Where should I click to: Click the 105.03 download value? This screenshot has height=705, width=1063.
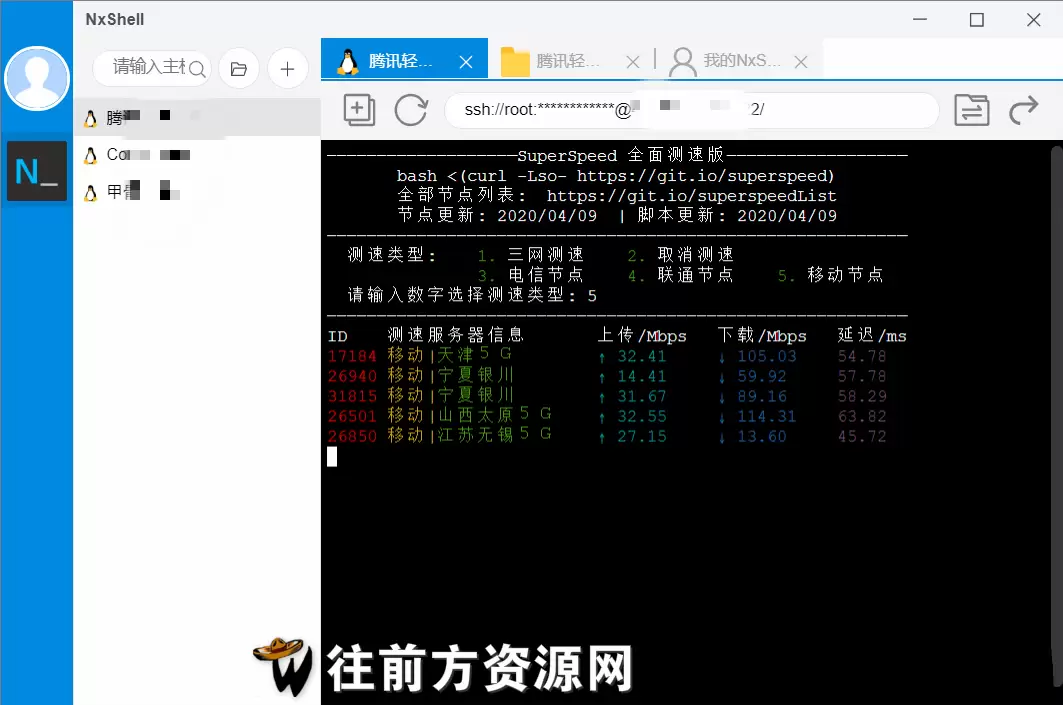click(x=767, y=356)
